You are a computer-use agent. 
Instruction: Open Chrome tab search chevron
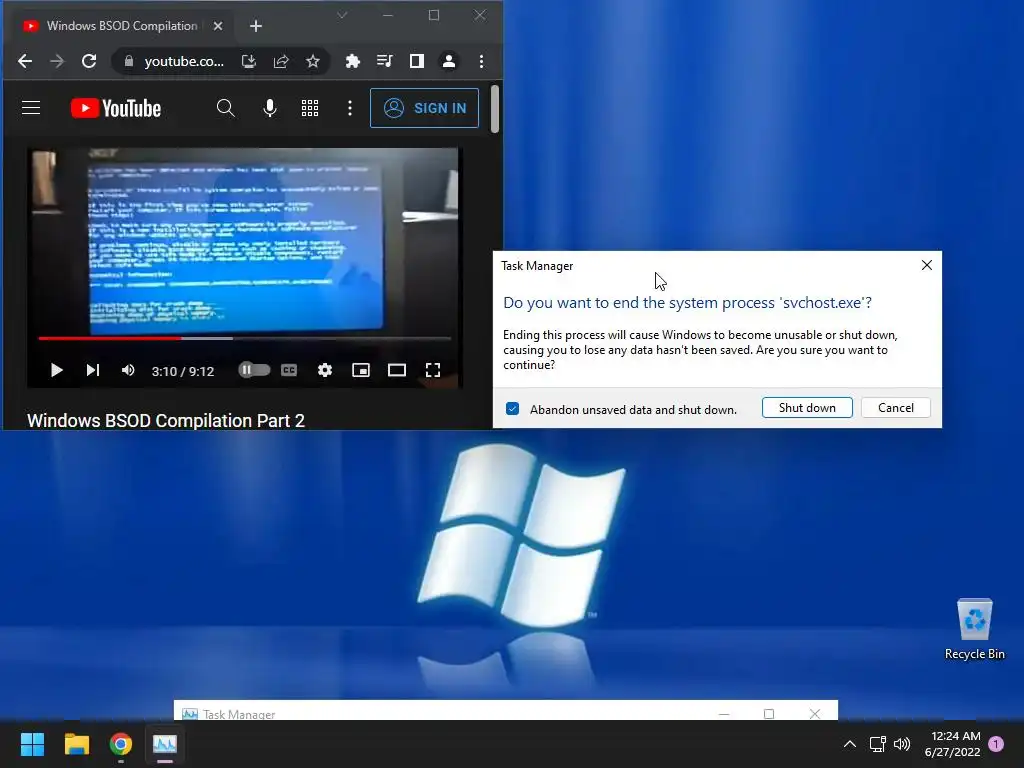(x=342, y=15)
